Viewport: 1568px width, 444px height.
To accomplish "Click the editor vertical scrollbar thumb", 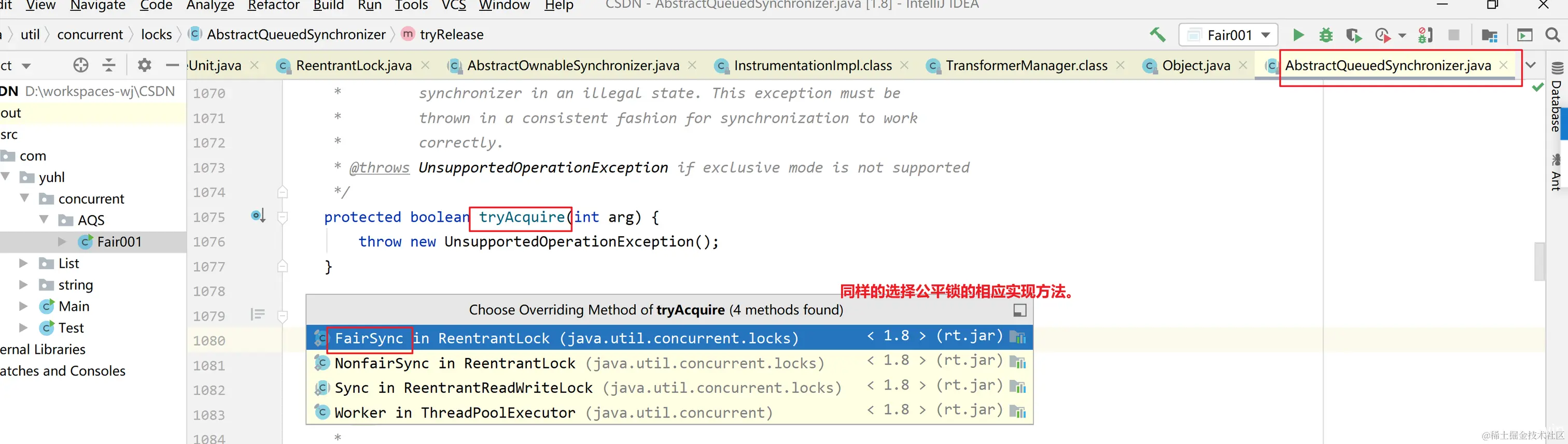I will 1539,262.
